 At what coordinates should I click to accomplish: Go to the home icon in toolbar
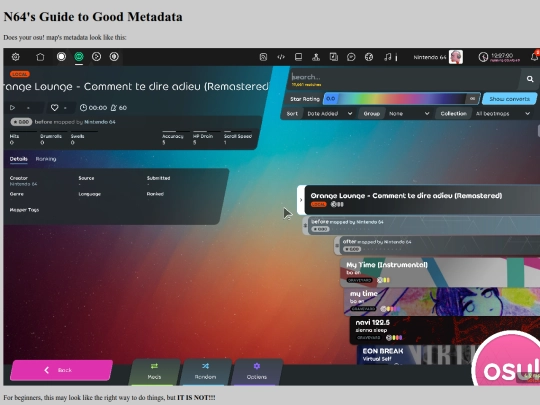40,57
